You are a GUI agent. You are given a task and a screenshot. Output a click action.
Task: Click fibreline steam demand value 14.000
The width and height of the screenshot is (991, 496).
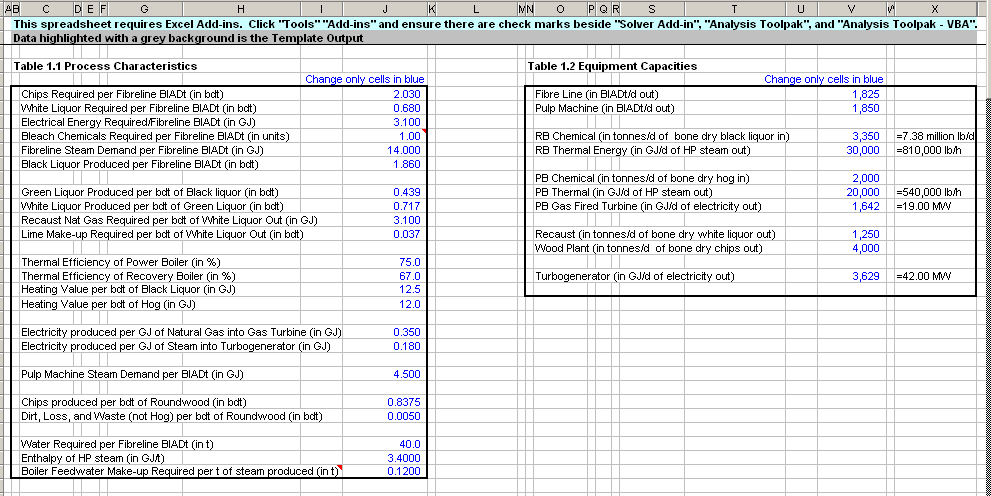click(x=404, y=150)
